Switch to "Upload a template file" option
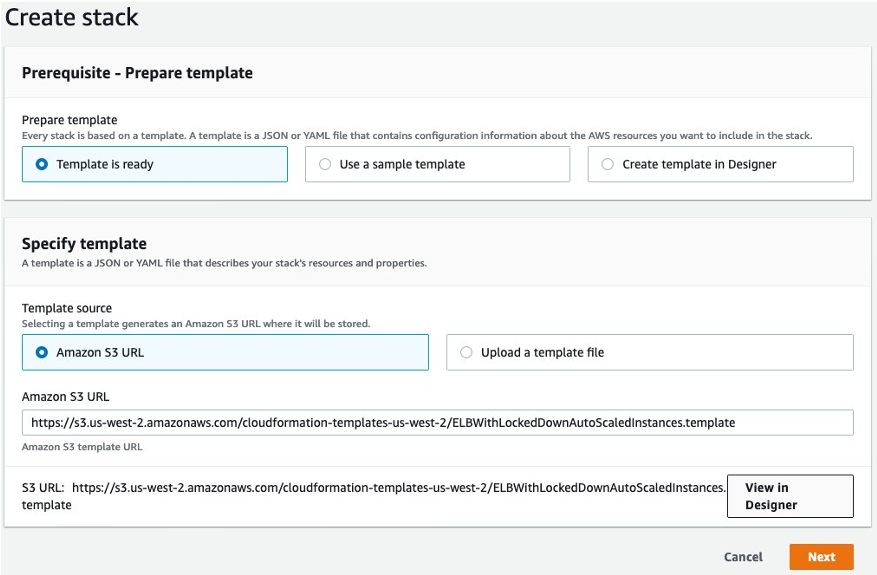877x575 pixels. pos(466,352)
